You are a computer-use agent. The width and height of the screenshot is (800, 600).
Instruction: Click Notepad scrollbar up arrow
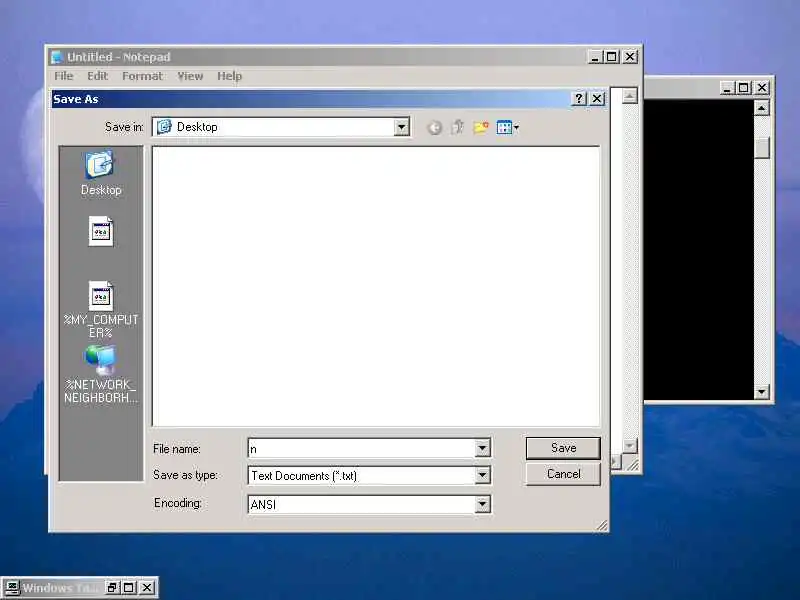630,96
